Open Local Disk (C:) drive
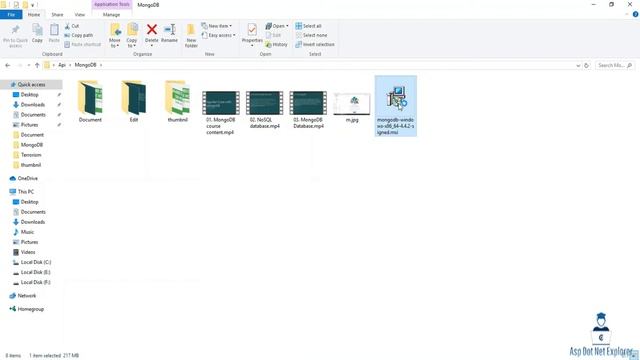 (36, 262)
